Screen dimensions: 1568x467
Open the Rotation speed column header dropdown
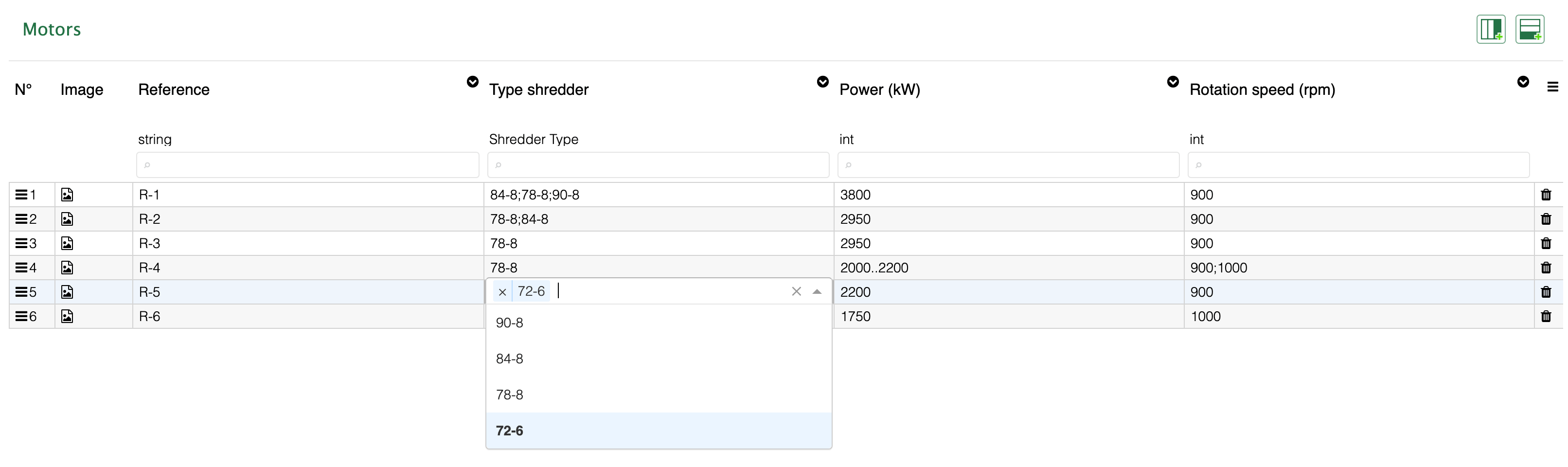point(1523,82)
